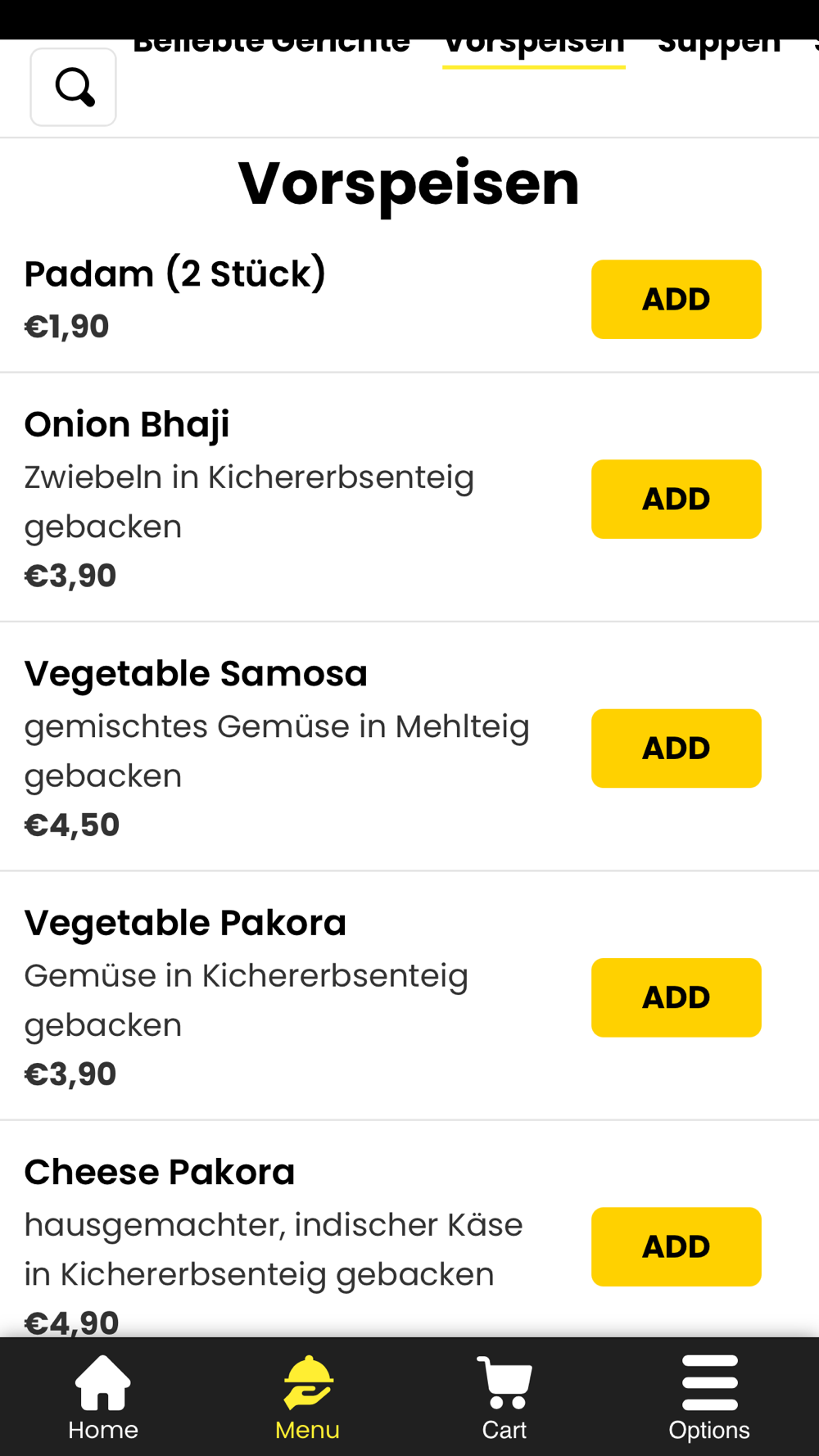Screen dimensions: 819x1456
Task: Tap the Vegetable Pakora item name
Action: [185, 923]
